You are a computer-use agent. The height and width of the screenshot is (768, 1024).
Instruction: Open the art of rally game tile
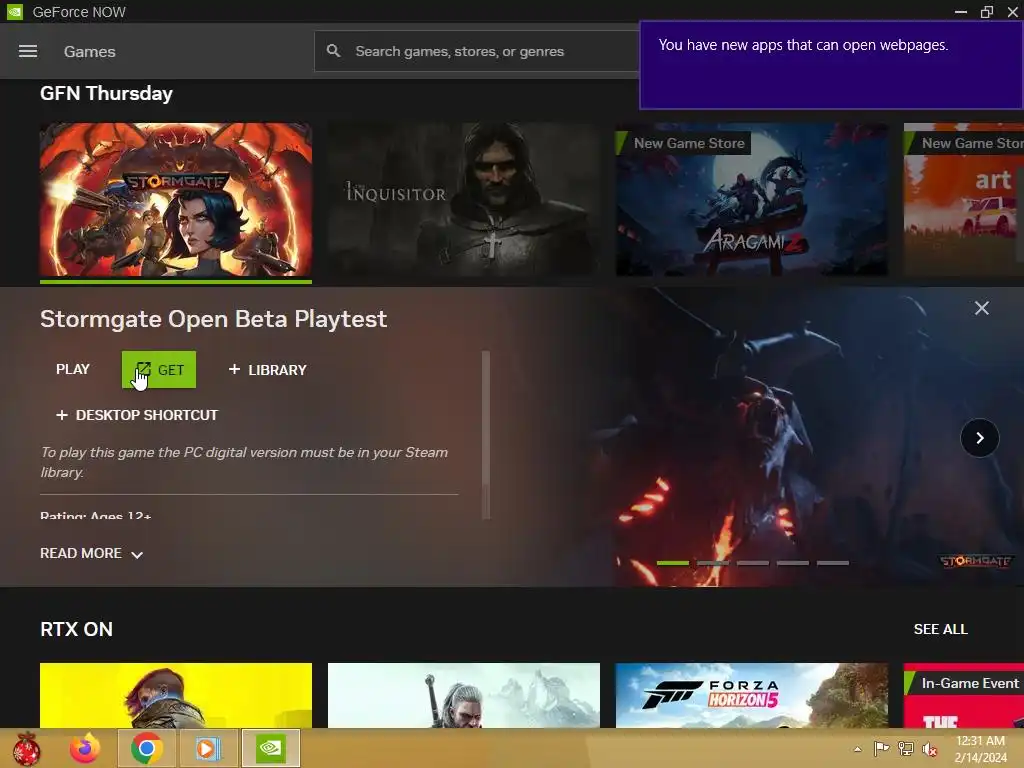tap(963, 200)
